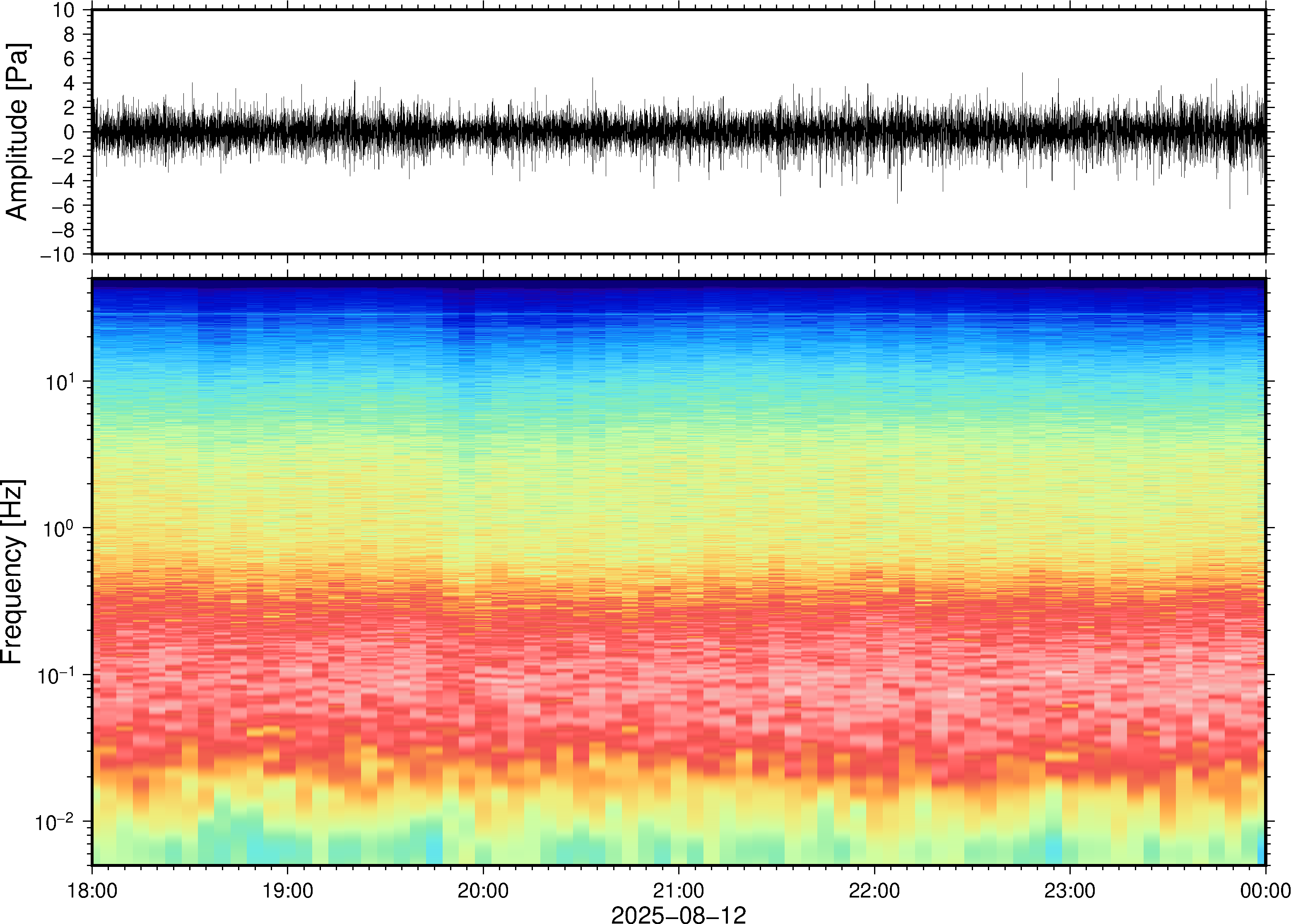Click the 2025-08-12 date label
The image size is (1291, 924).
click(678, 914)
